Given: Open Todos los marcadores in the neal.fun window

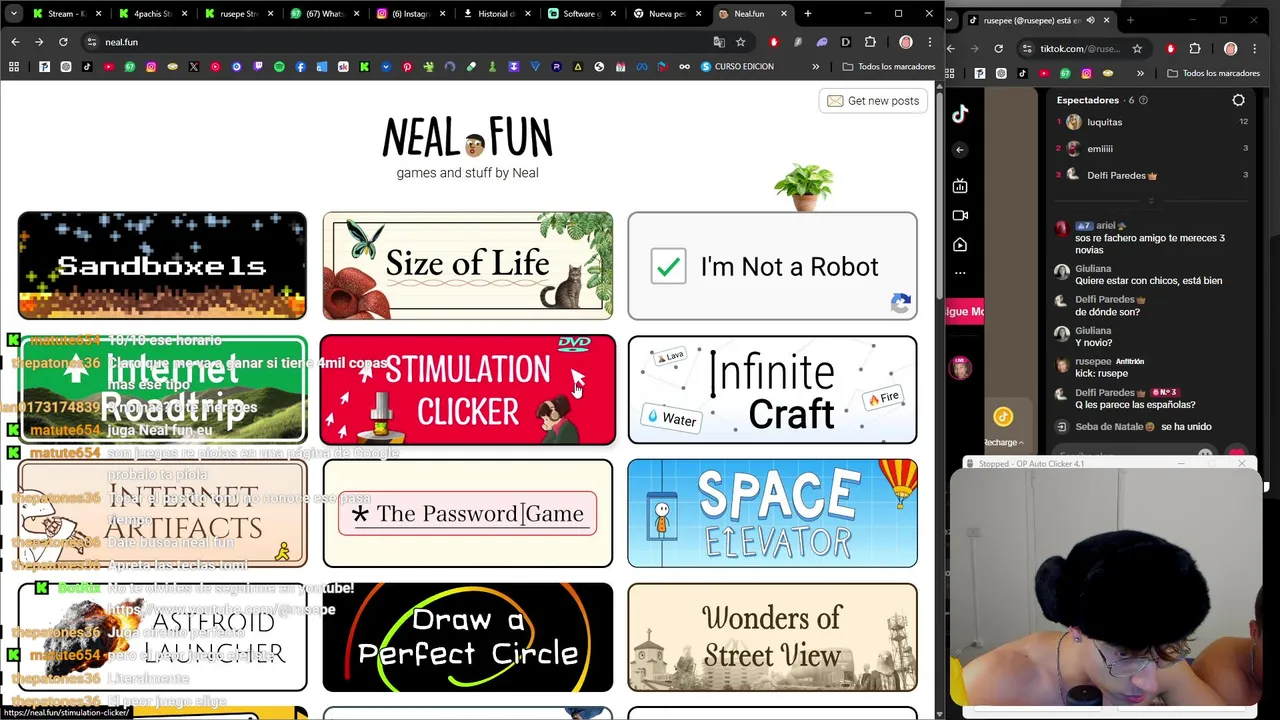Looking at the screenshot, I should coord(889,67).
